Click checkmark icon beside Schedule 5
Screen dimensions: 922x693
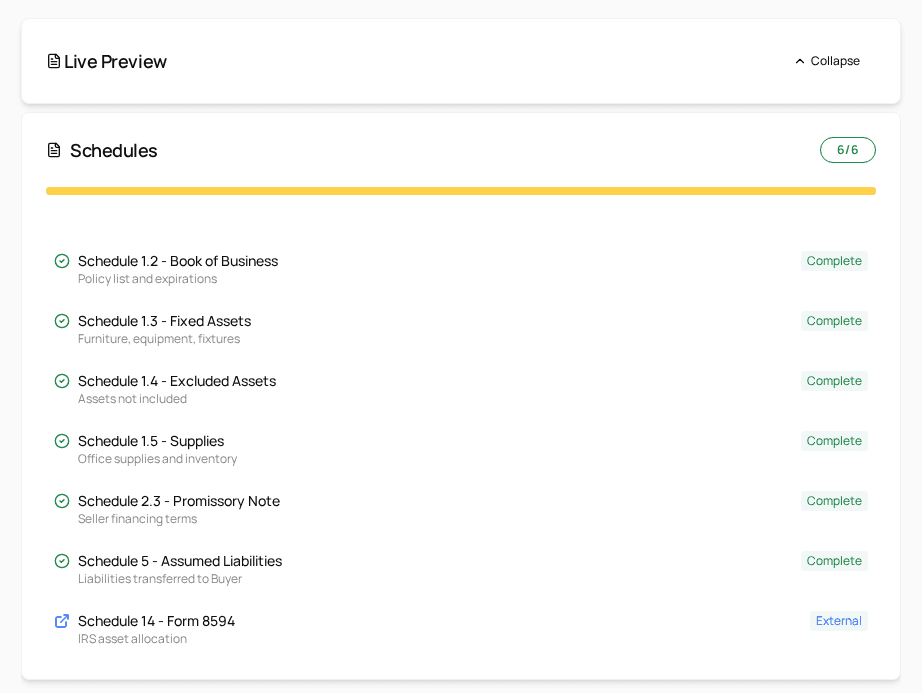click(x=62, y=561)
